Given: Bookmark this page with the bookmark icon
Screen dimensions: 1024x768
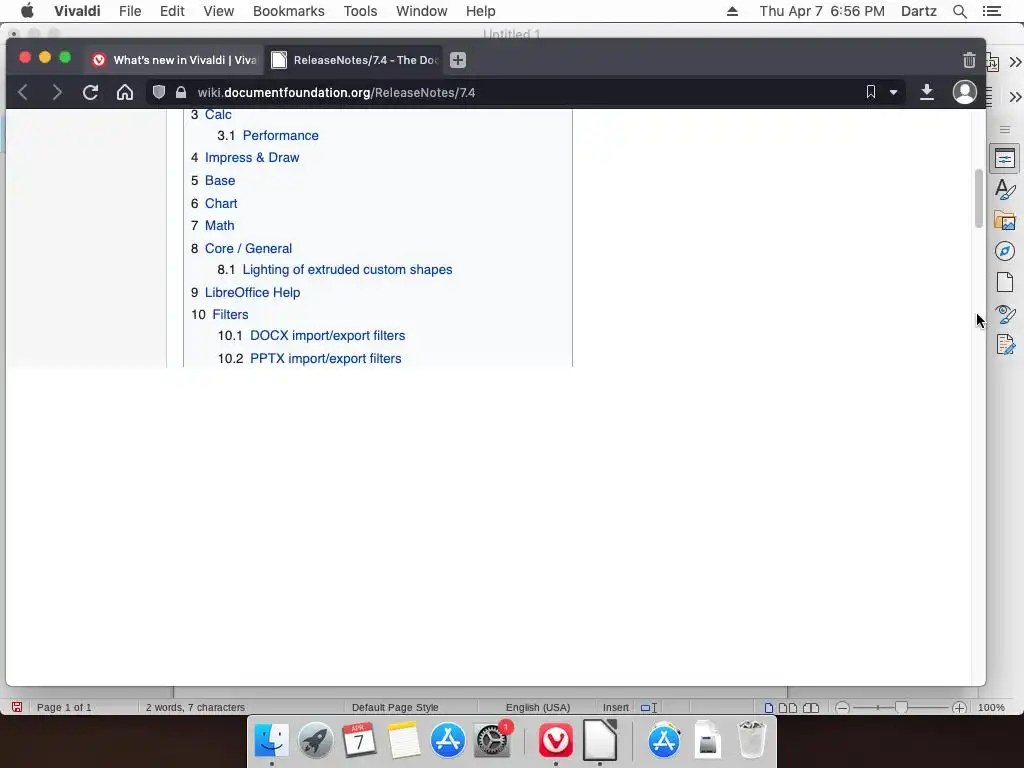Looking at the screenshot, I should 871,92.
